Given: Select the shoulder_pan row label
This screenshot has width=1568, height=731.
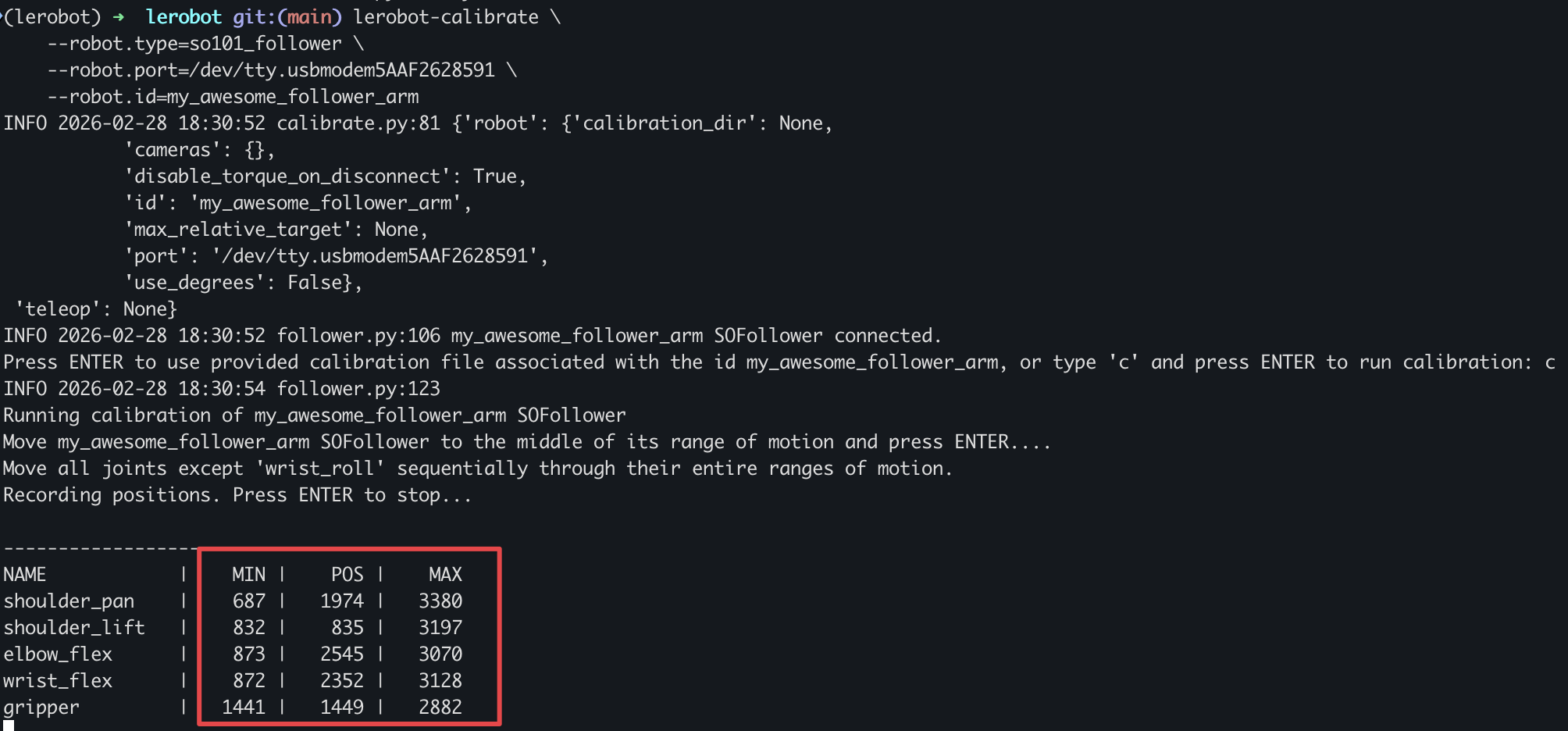Looking at the screenshot, I should point(69,601).
